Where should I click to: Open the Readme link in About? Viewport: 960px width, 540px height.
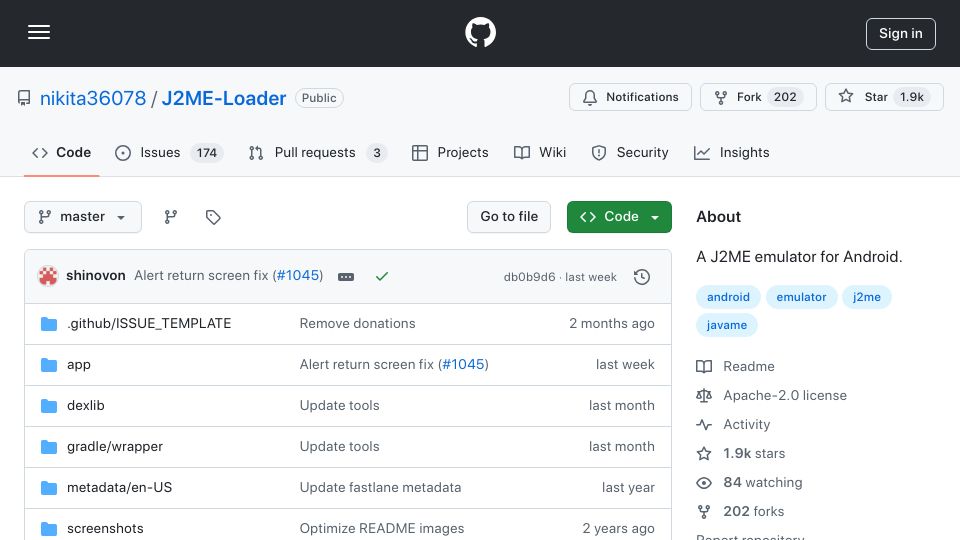click(x=735, y=366)
